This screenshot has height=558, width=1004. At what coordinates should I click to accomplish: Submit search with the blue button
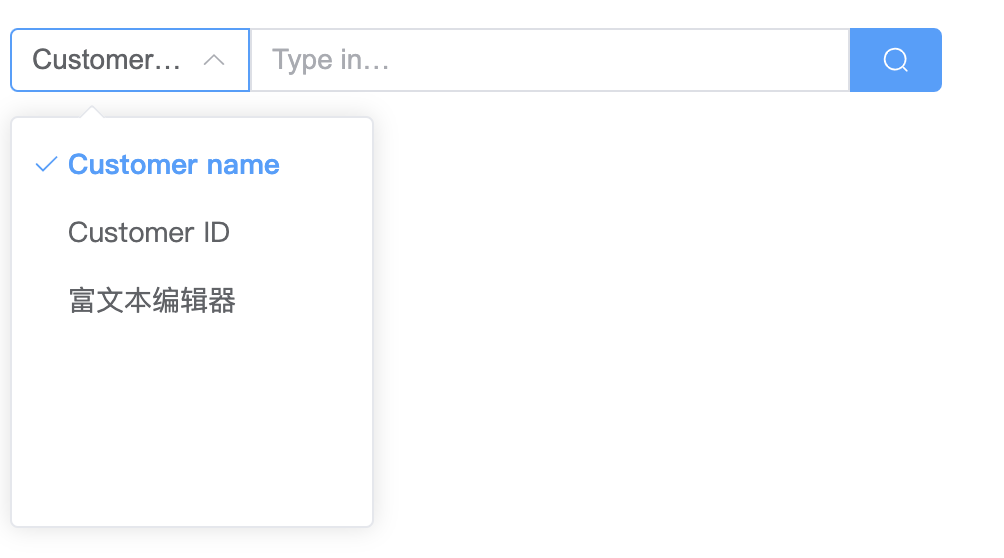tap(895, 60)
